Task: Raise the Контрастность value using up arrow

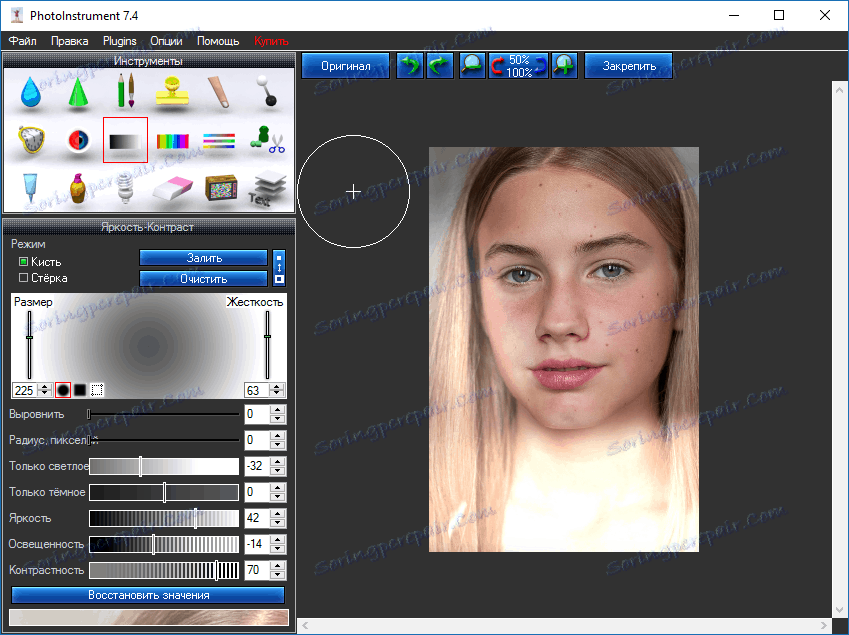Action: (x=278, y=566)
